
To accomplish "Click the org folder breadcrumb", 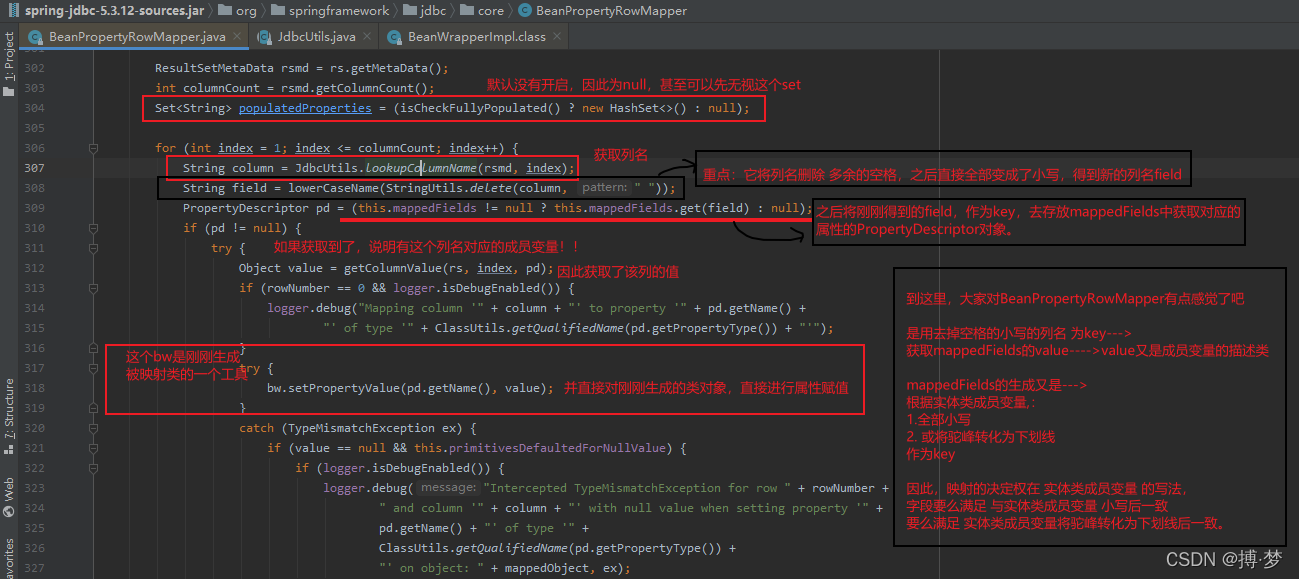I will pyautogui.click(x=237, y=10).
